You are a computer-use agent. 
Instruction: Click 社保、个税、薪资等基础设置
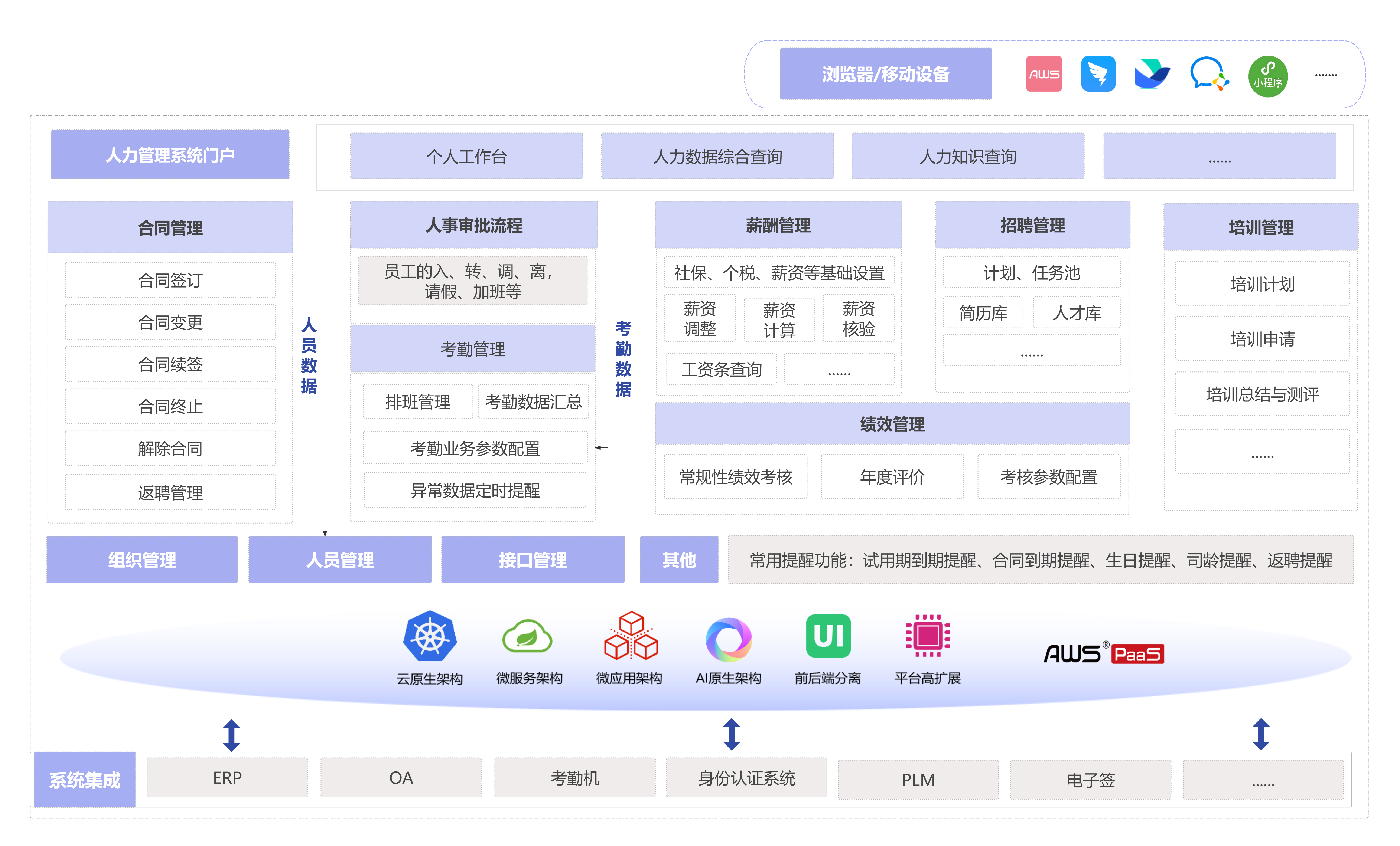[x=779, y=273]
